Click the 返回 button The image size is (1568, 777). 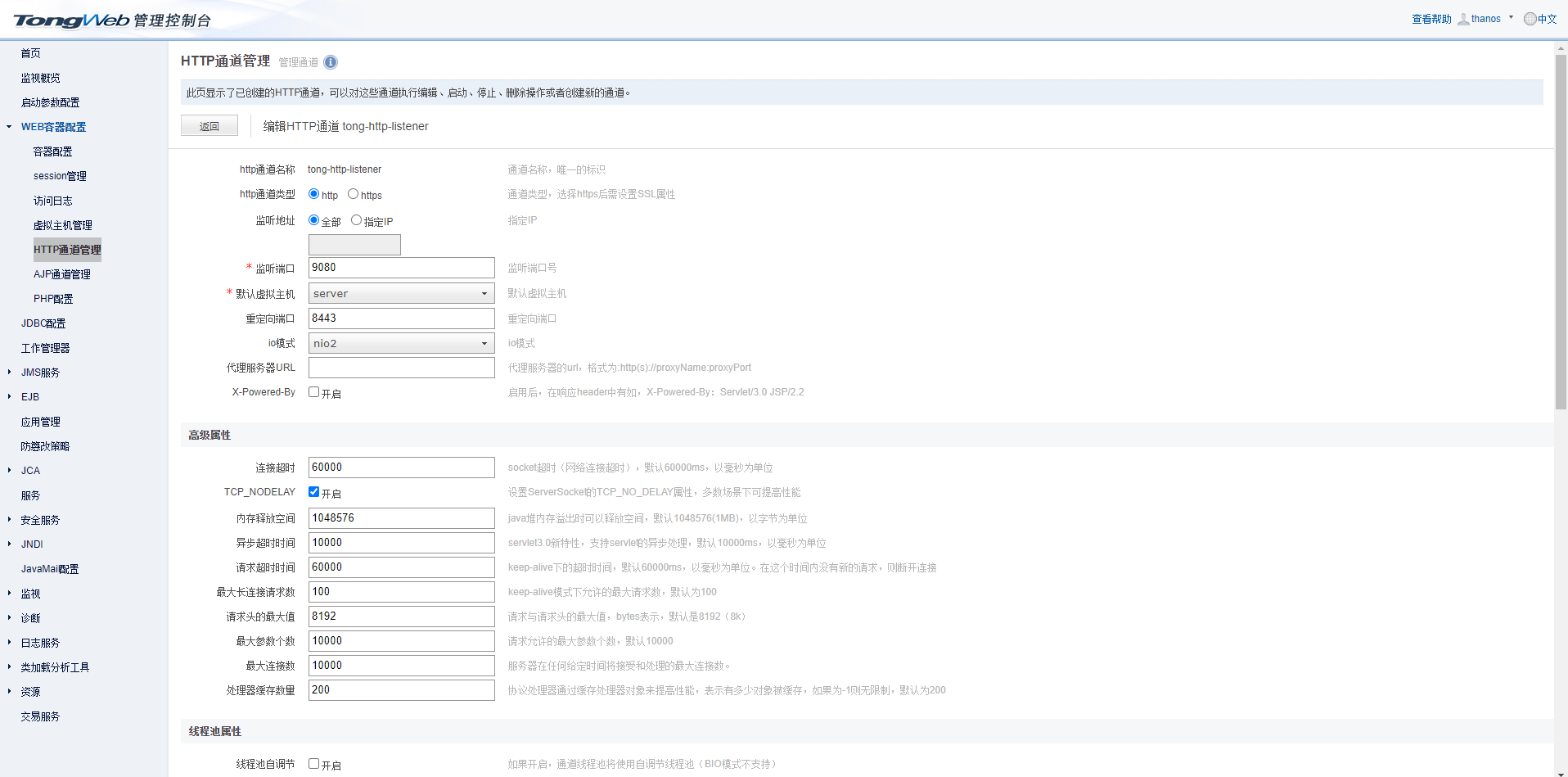(210, 126)
